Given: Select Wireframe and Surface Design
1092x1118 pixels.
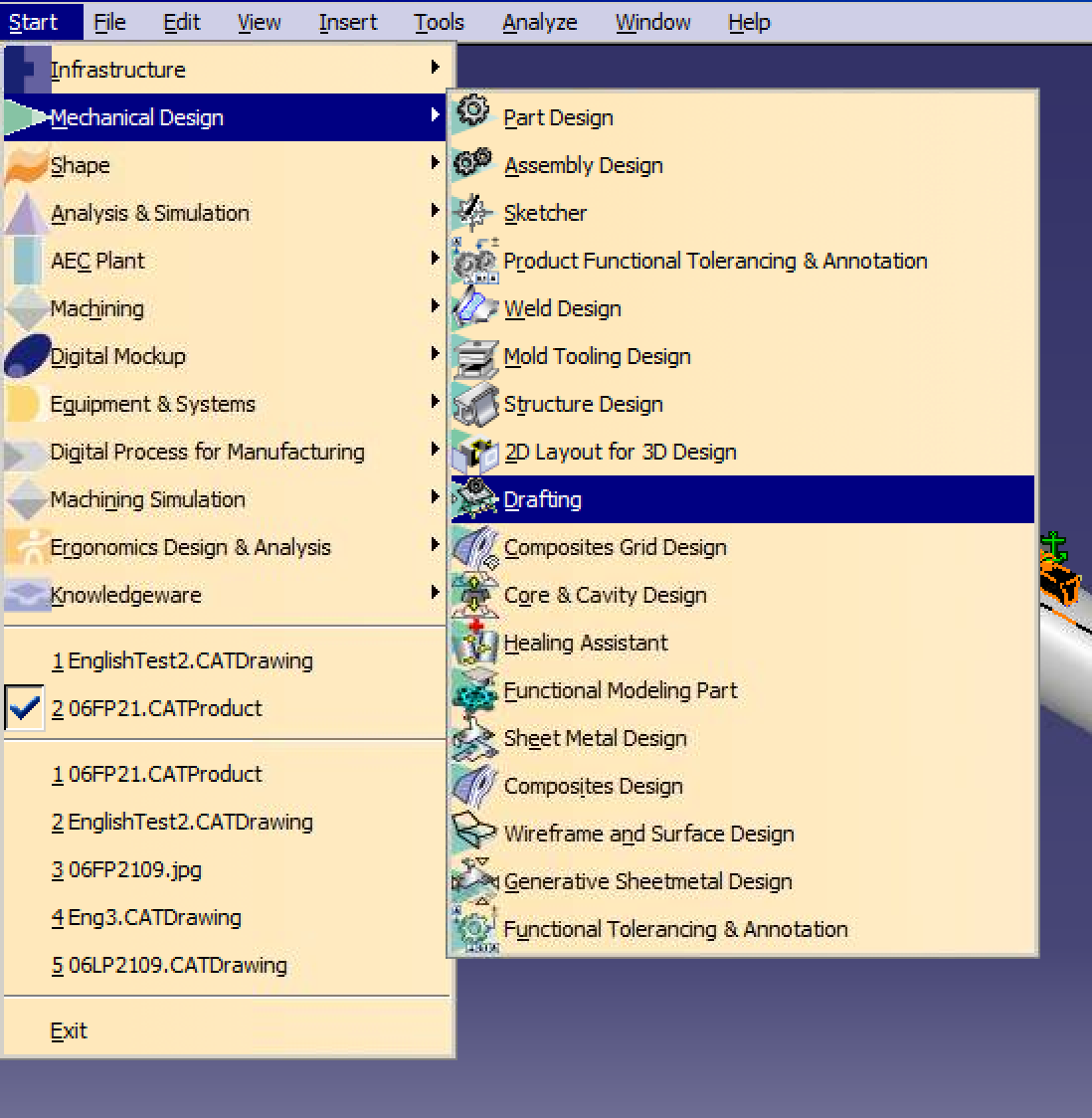Looking at the screenshot, I should tap(649, 834).
